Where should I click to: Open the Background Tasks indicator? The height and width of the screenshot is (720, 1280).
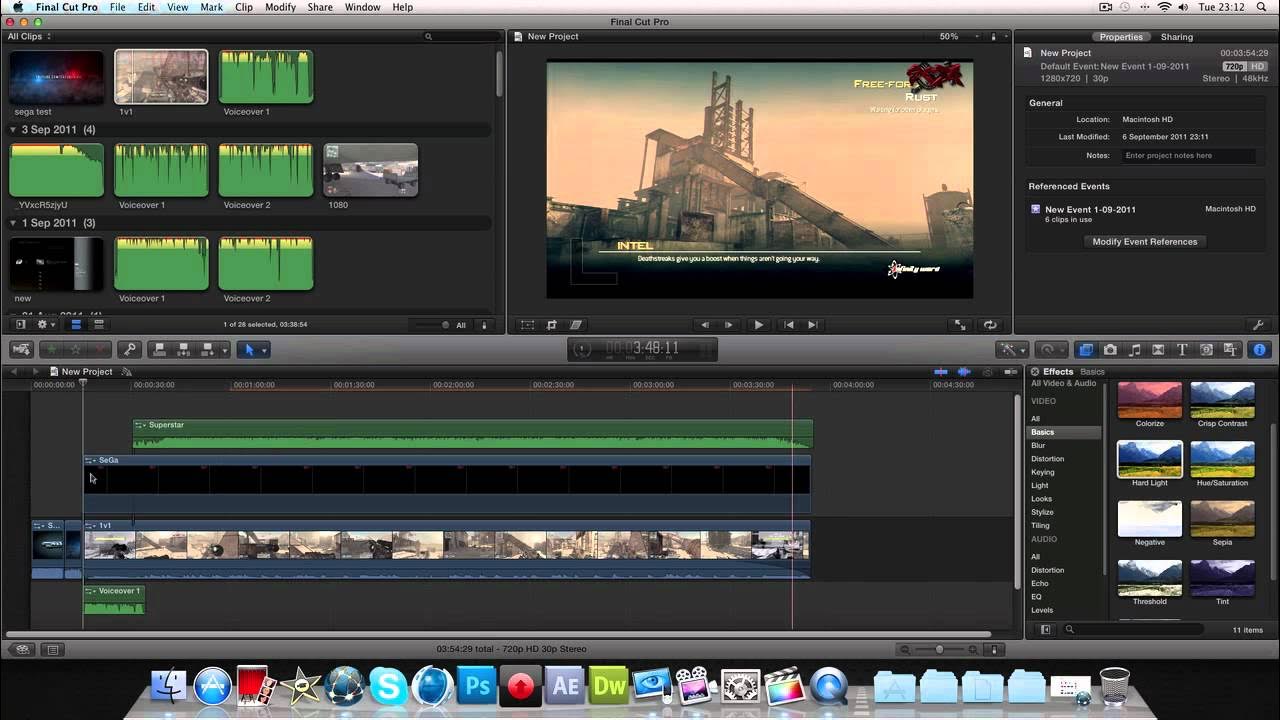pos(582,349)
